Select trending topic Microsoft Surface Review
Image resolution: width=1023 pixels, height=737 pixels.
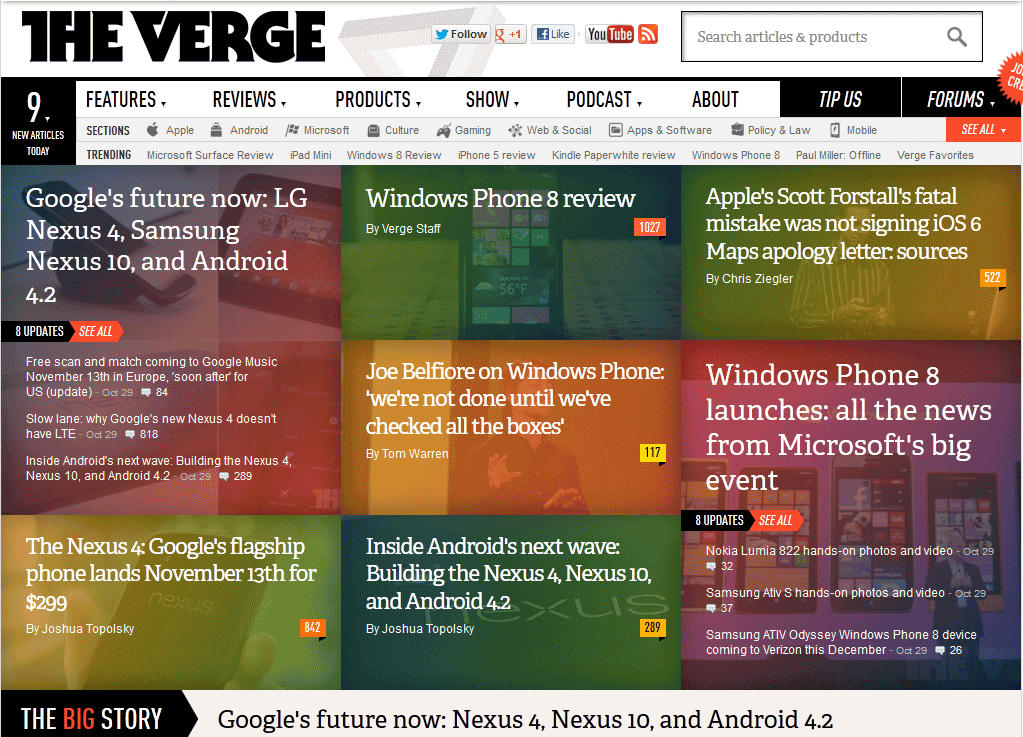tap(210, 155)
